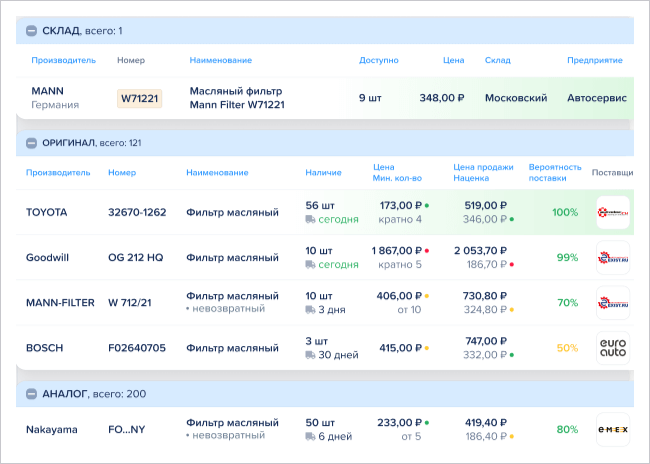The image size is (650, 464).
Task: Click Exist.ru logo in Goodwill row
Action: [612, 257]
